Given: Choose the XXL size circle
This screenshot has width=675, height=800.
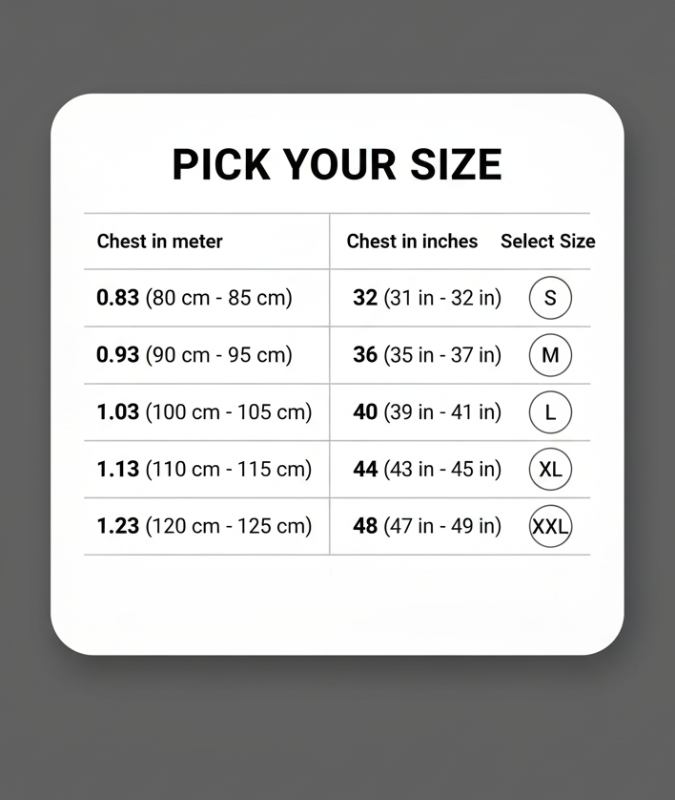Looking at the screenshot, I should coord(550,526).
